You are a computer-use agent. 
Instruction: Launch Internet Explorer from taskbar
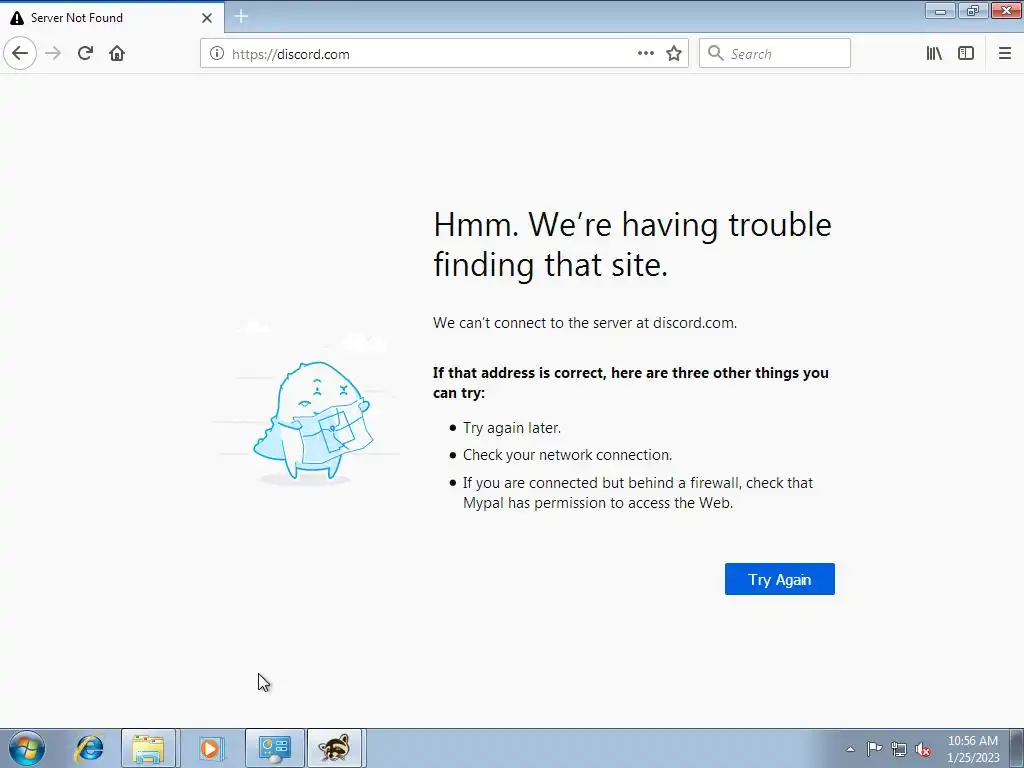(89, 748)
